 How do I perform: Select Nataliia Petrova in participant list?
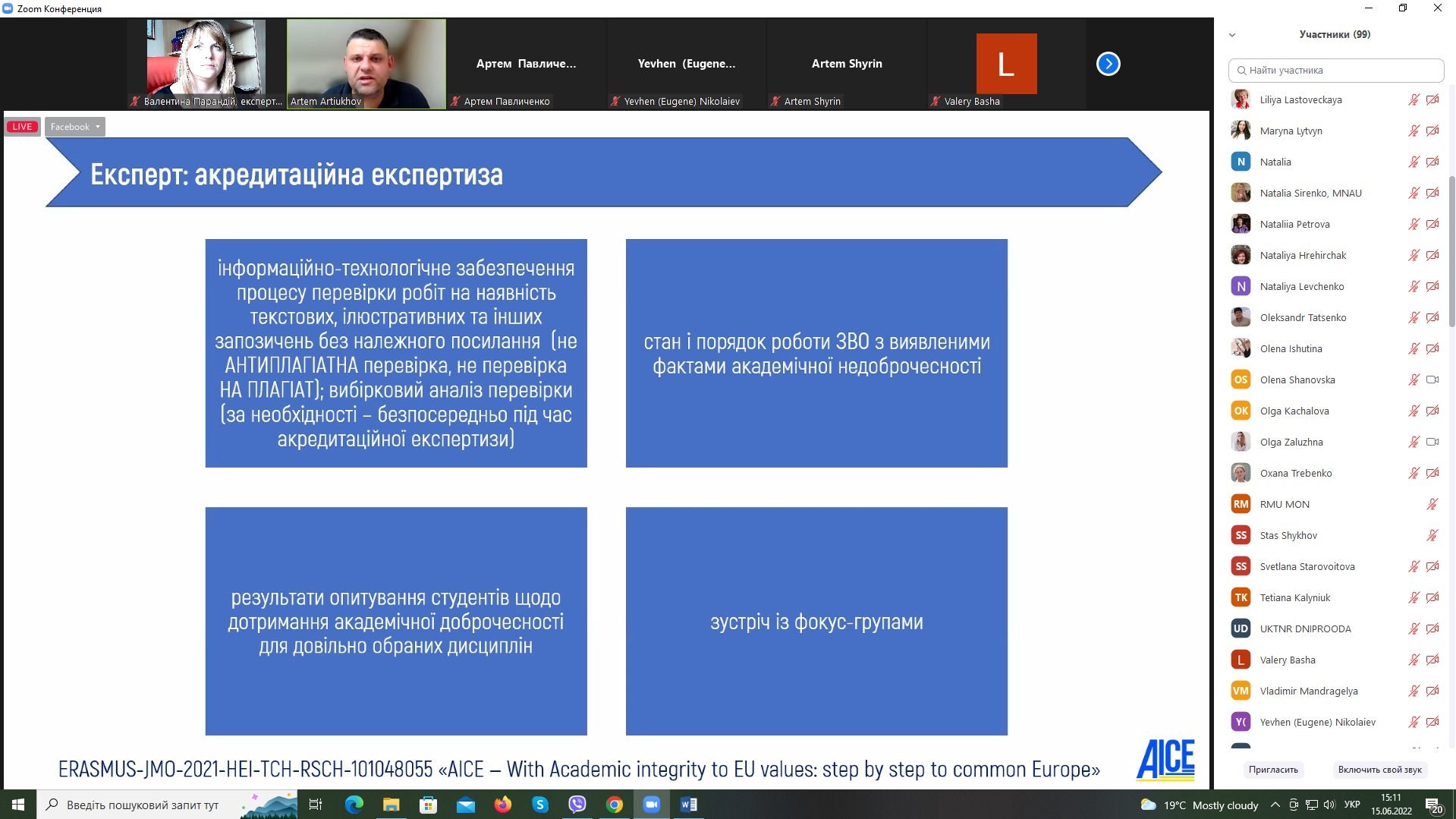pos(1335,224)
